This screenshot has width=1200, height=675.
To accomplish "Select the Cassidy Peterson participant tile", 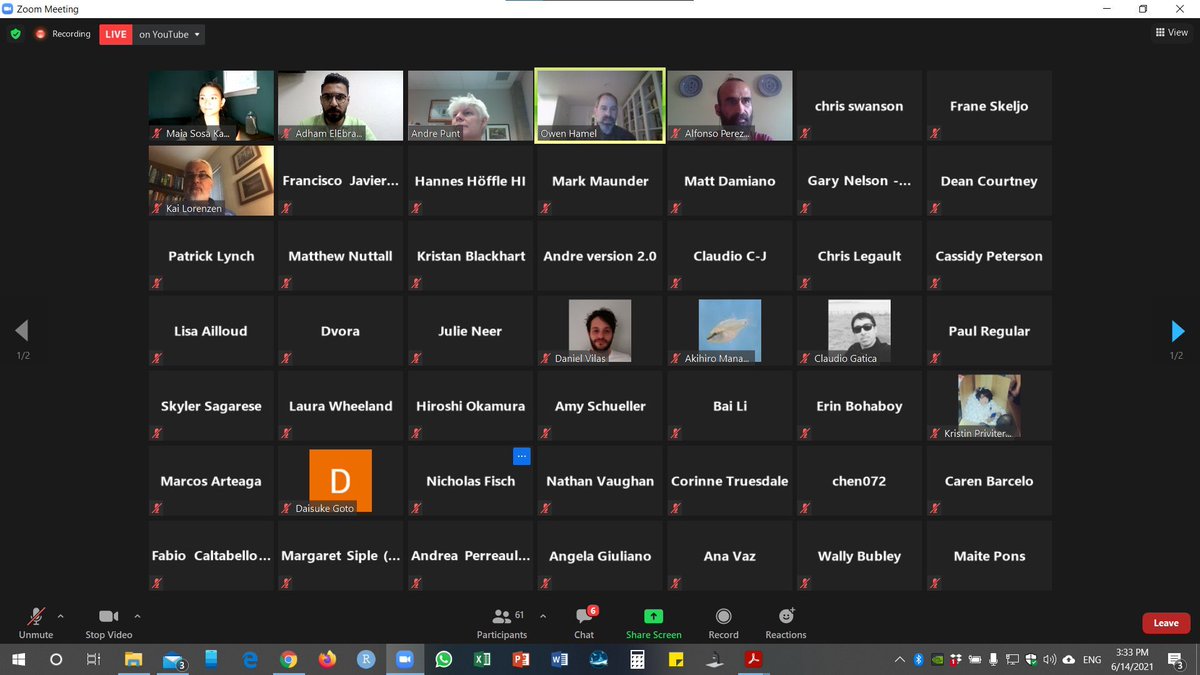I will pos(988,255).
